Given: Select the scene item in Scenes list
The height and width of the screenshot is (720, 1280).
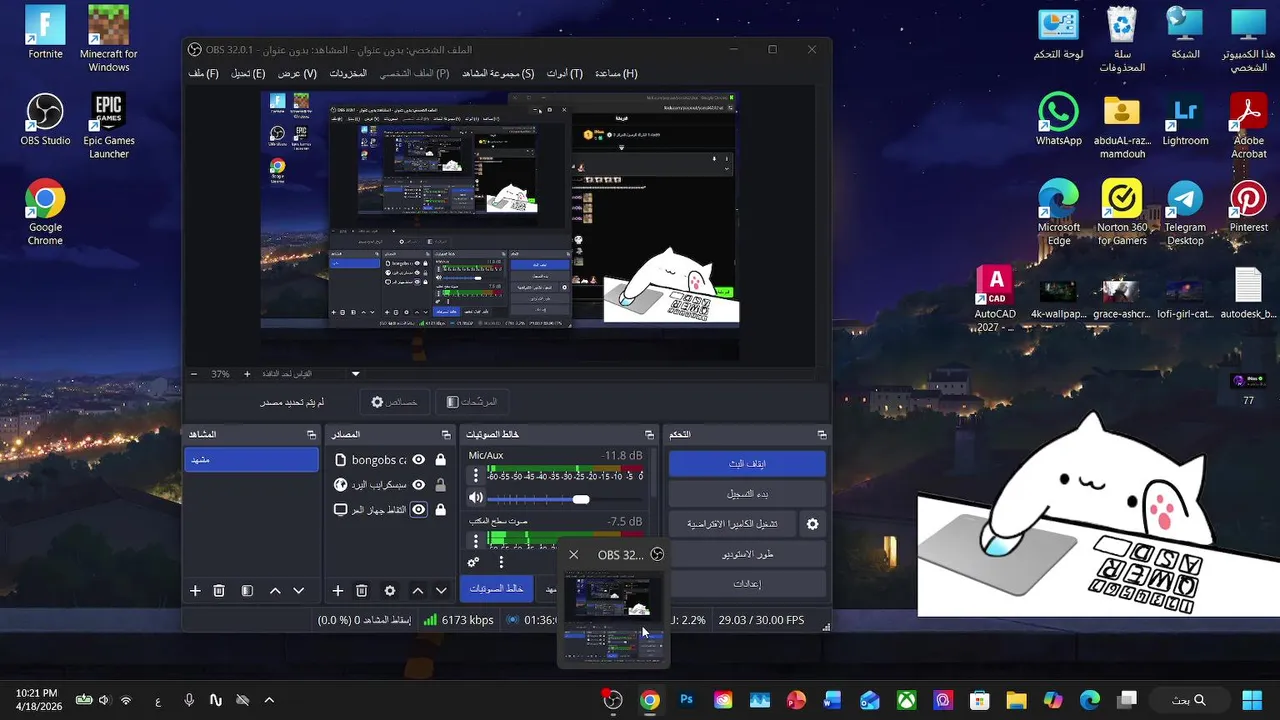Looking at the screenshot, I should click(251, 460).
